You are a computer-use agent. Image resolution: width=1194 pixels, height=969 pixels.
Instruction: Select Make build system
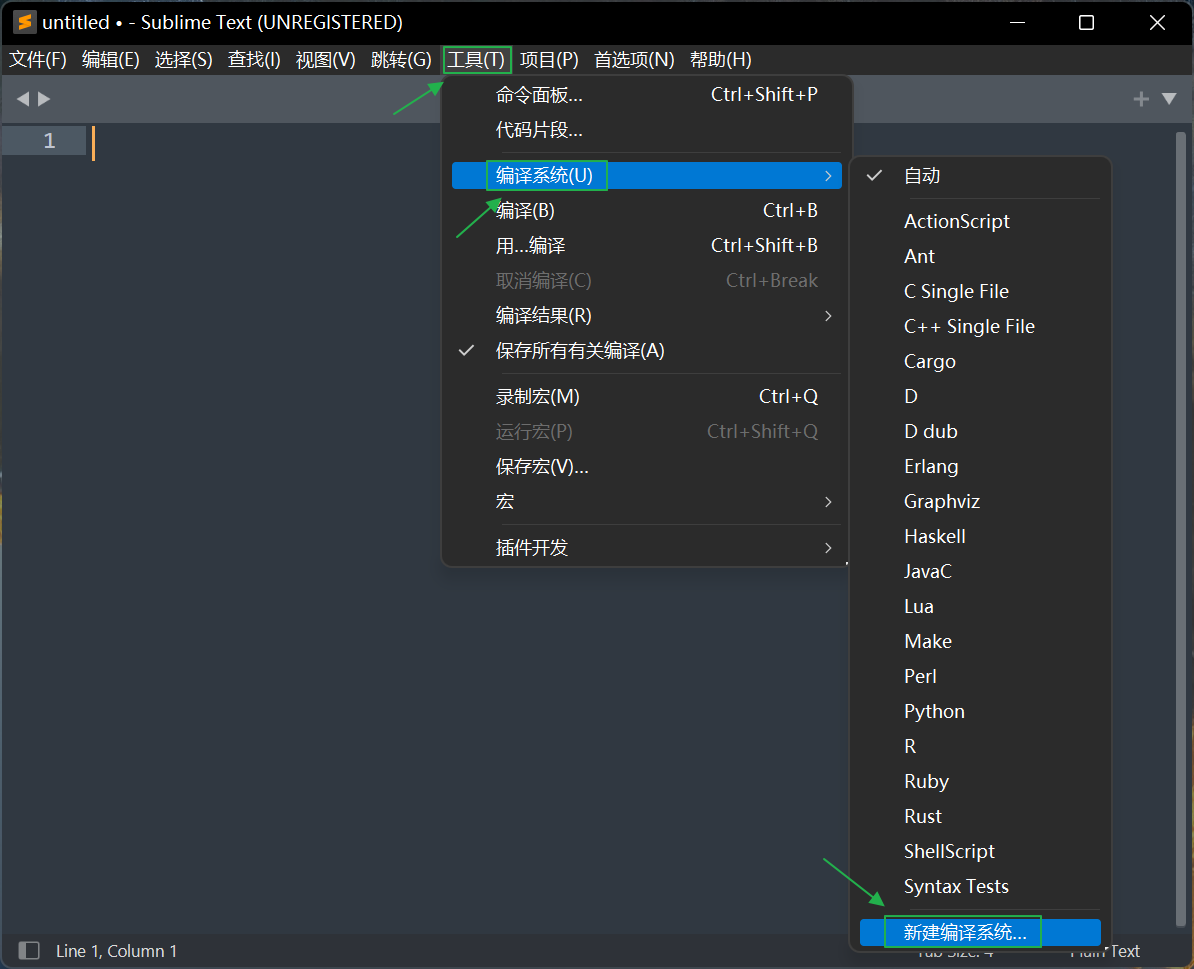point(980,642)
